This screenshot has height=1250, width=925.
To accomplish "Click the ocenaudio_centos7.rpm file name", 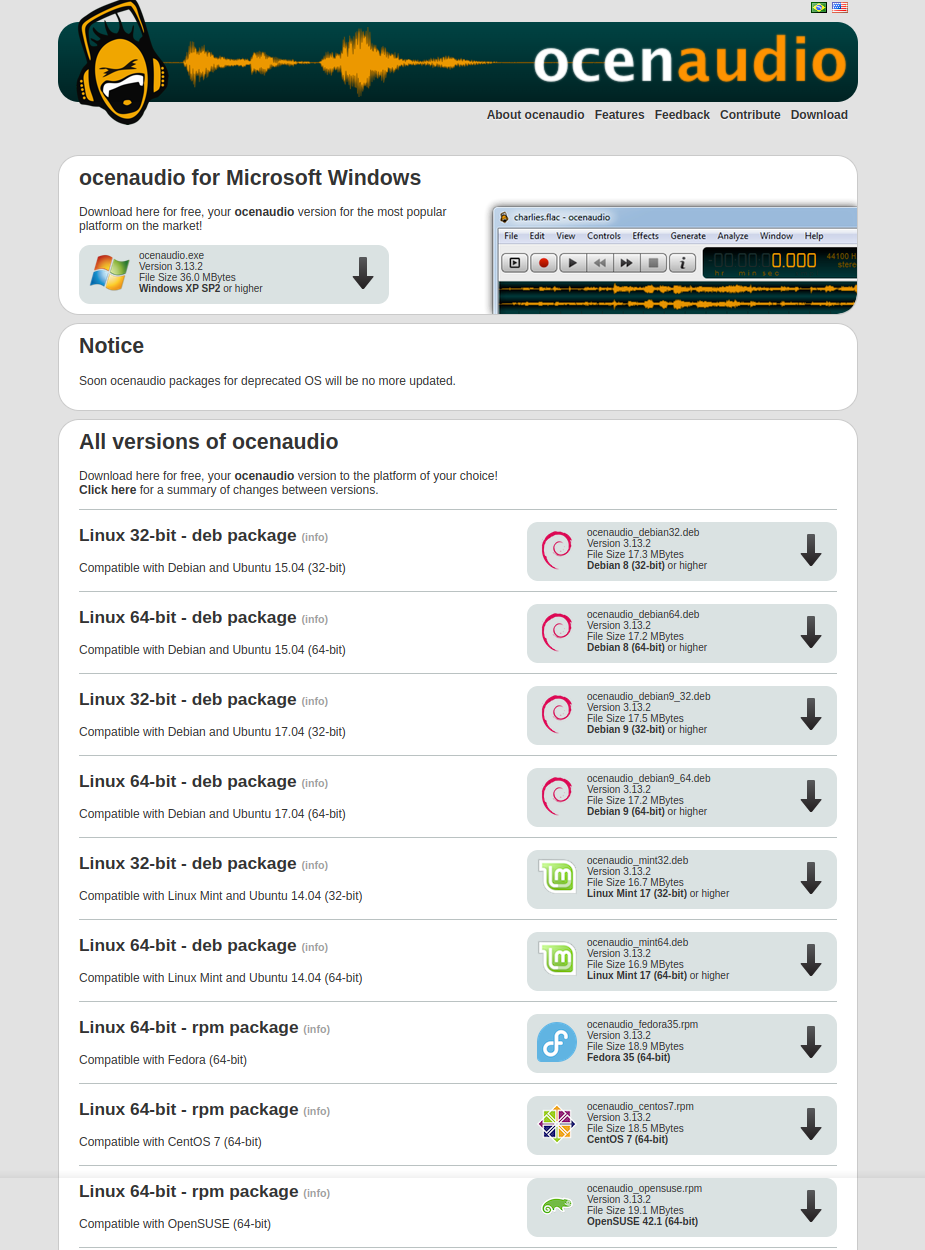I will 640,1106.
